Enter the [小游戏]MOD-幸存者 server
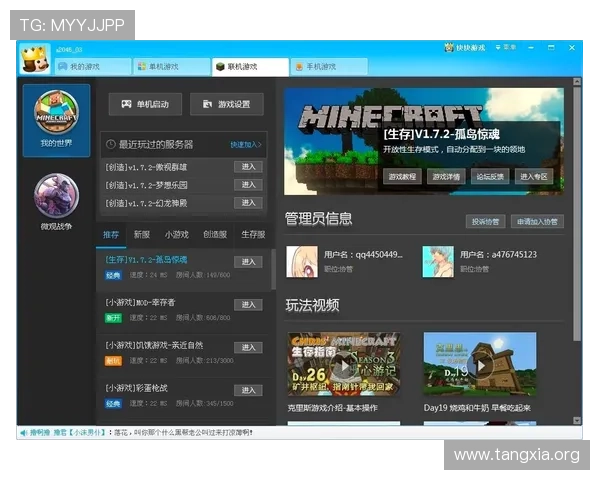The width and height of the screenshot is (600, 480). coord(248,305)
